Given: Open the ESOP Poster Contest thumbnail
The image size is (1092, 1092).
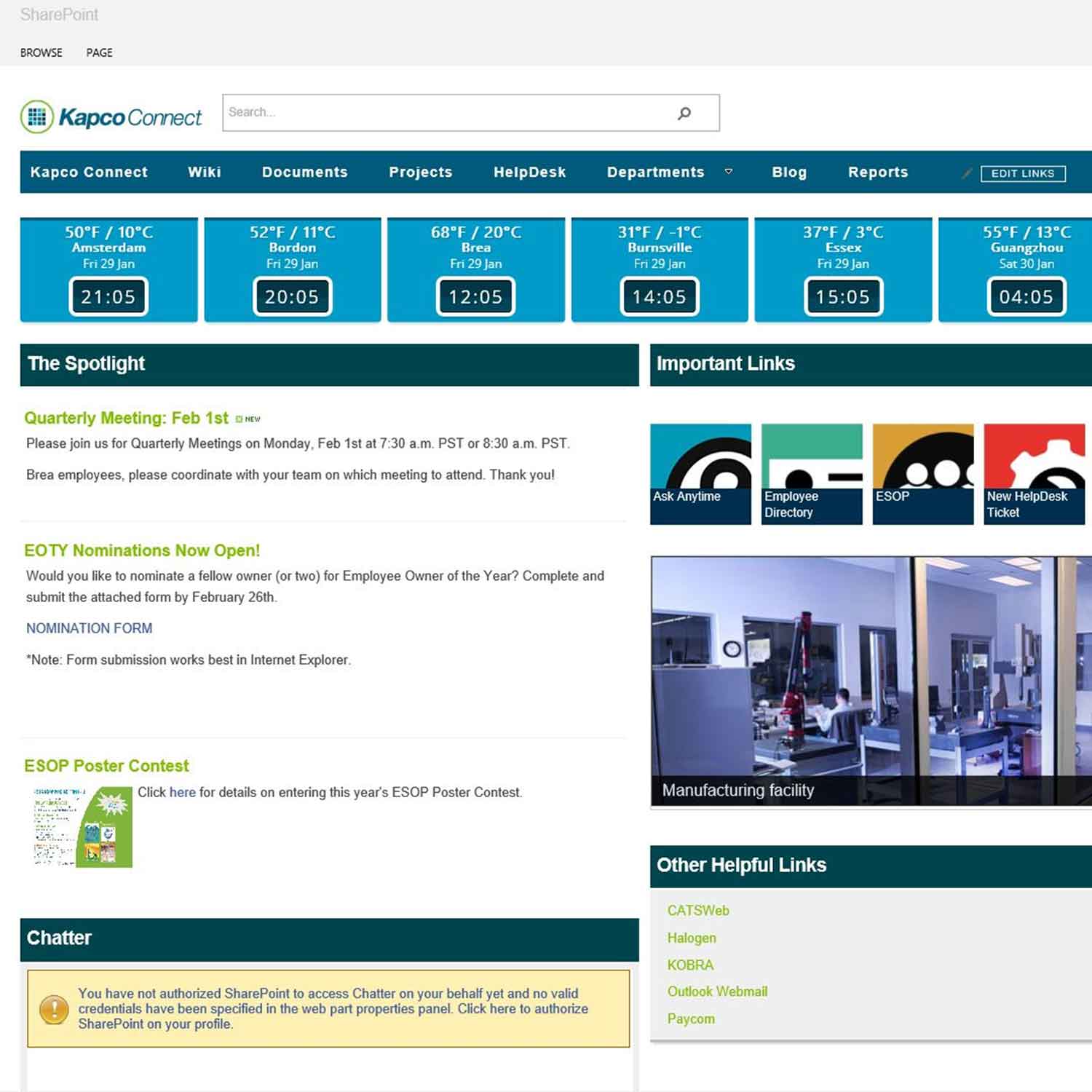Looking at the screenshot, I should coord(82,826).
